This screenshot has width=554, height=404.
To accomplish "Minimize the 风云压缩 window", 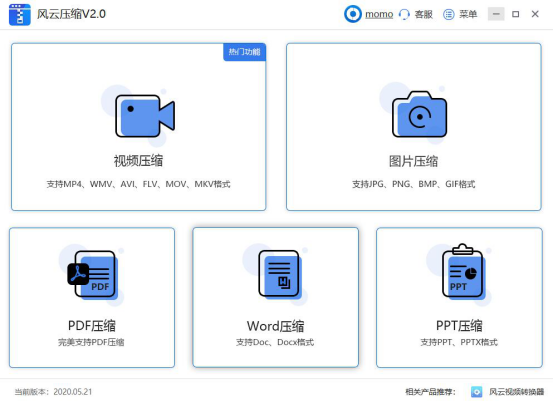I will (x=496, y=14).
